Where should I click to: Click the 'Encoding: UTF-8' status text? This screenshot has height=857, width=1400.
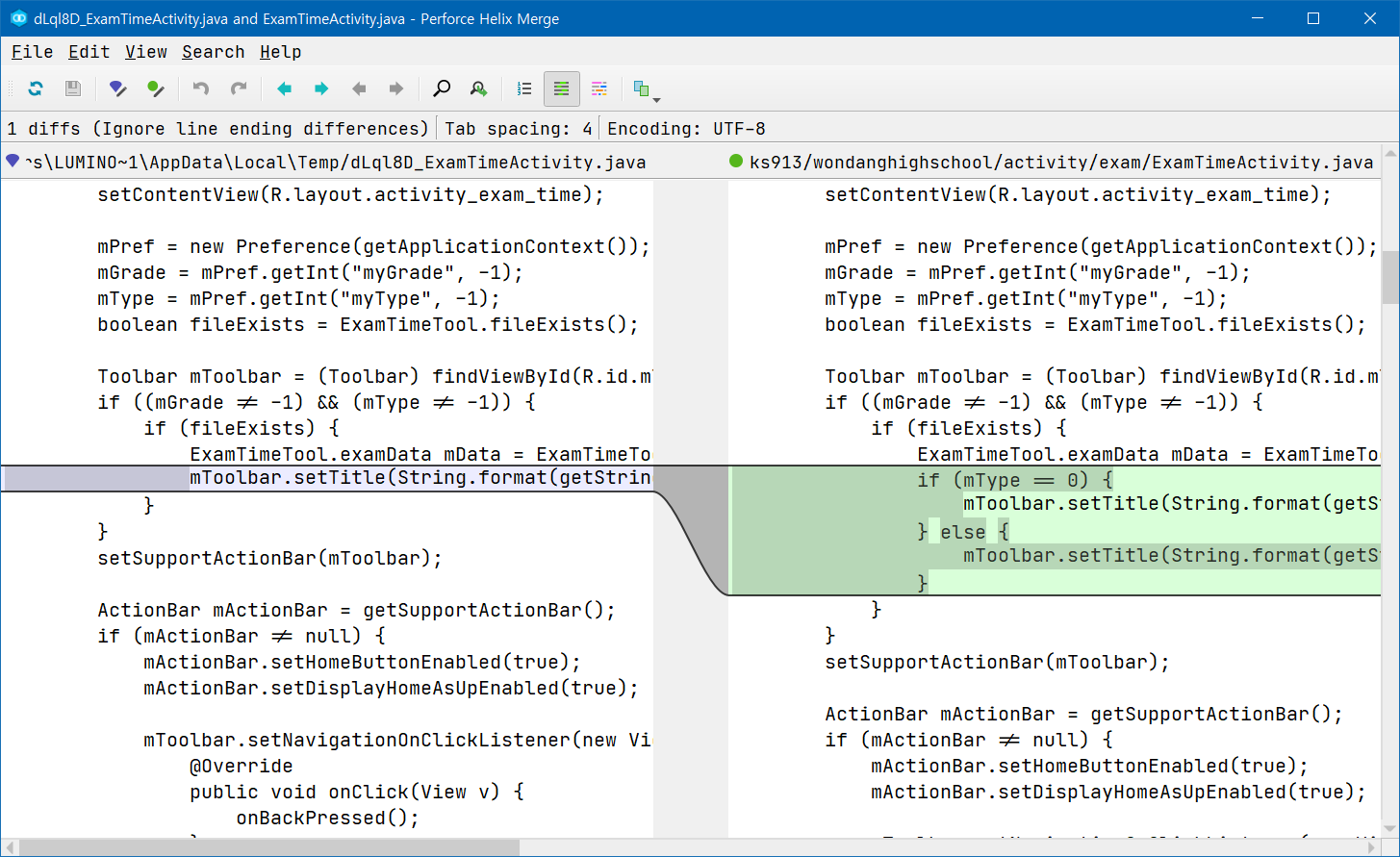(x=687, y=128)
